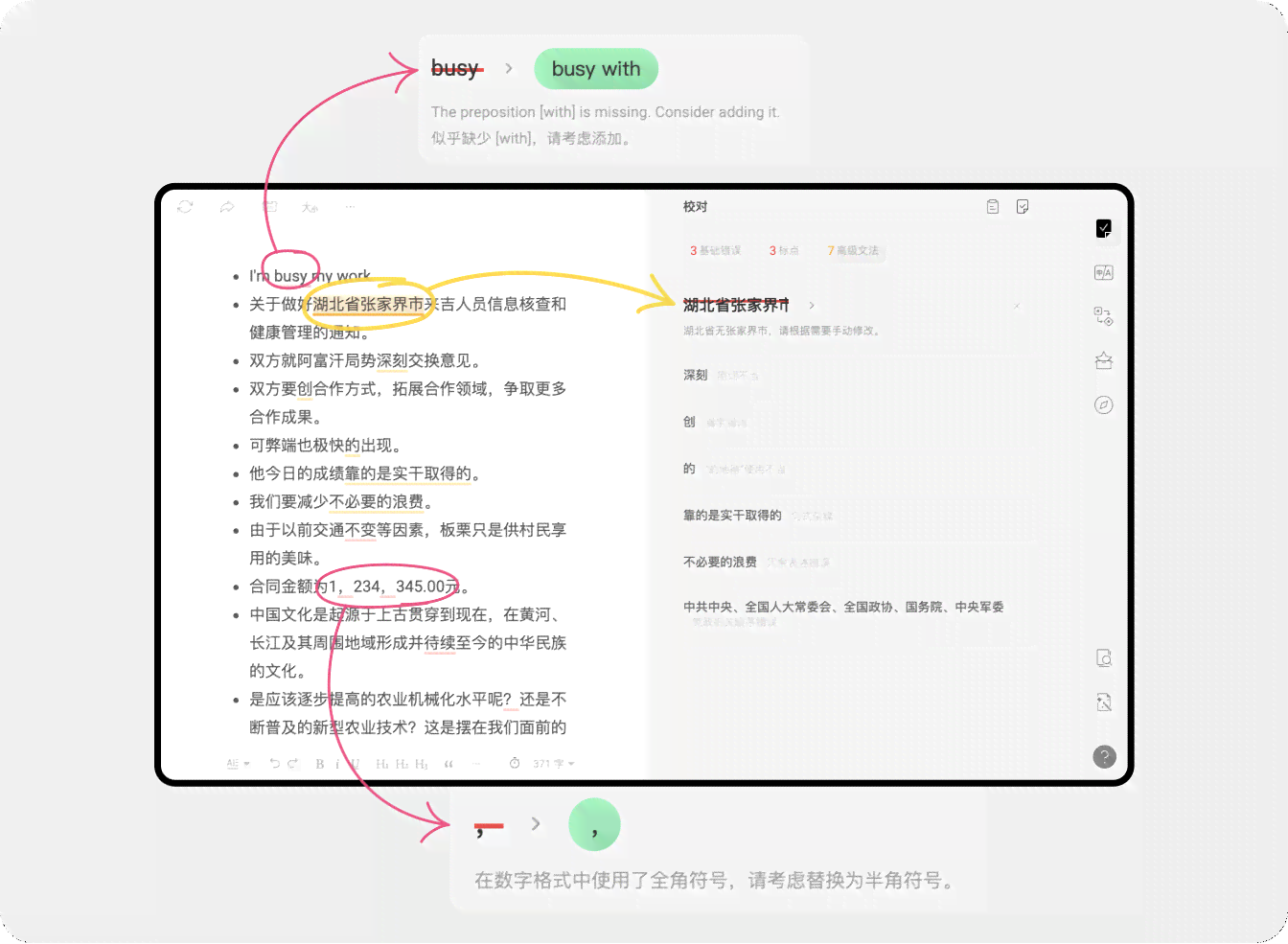Open the 不必要的浪费 suggestion item

(x=756, y=563)
